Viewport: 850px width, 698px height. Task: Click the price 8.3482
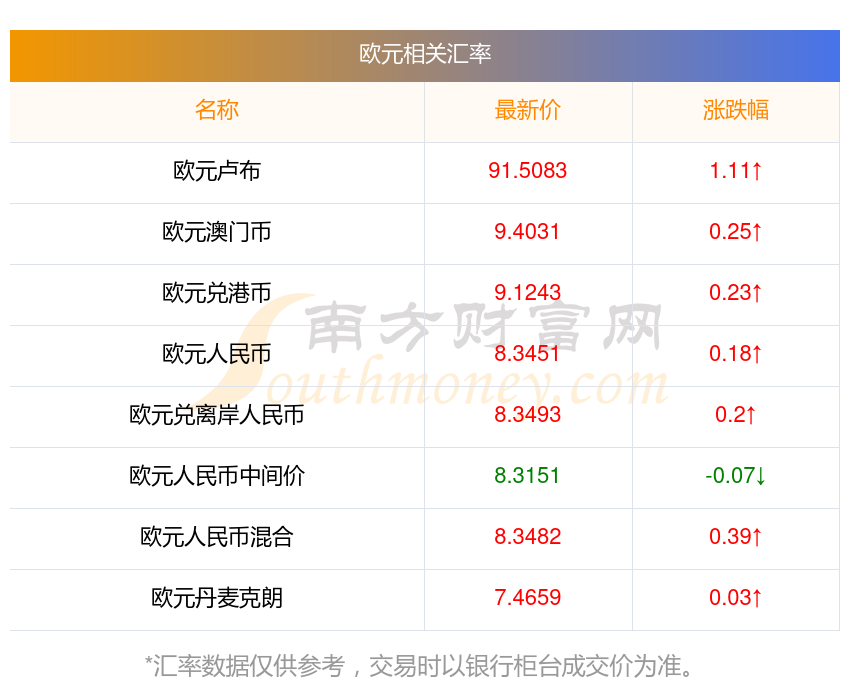[x=527, y=537]
